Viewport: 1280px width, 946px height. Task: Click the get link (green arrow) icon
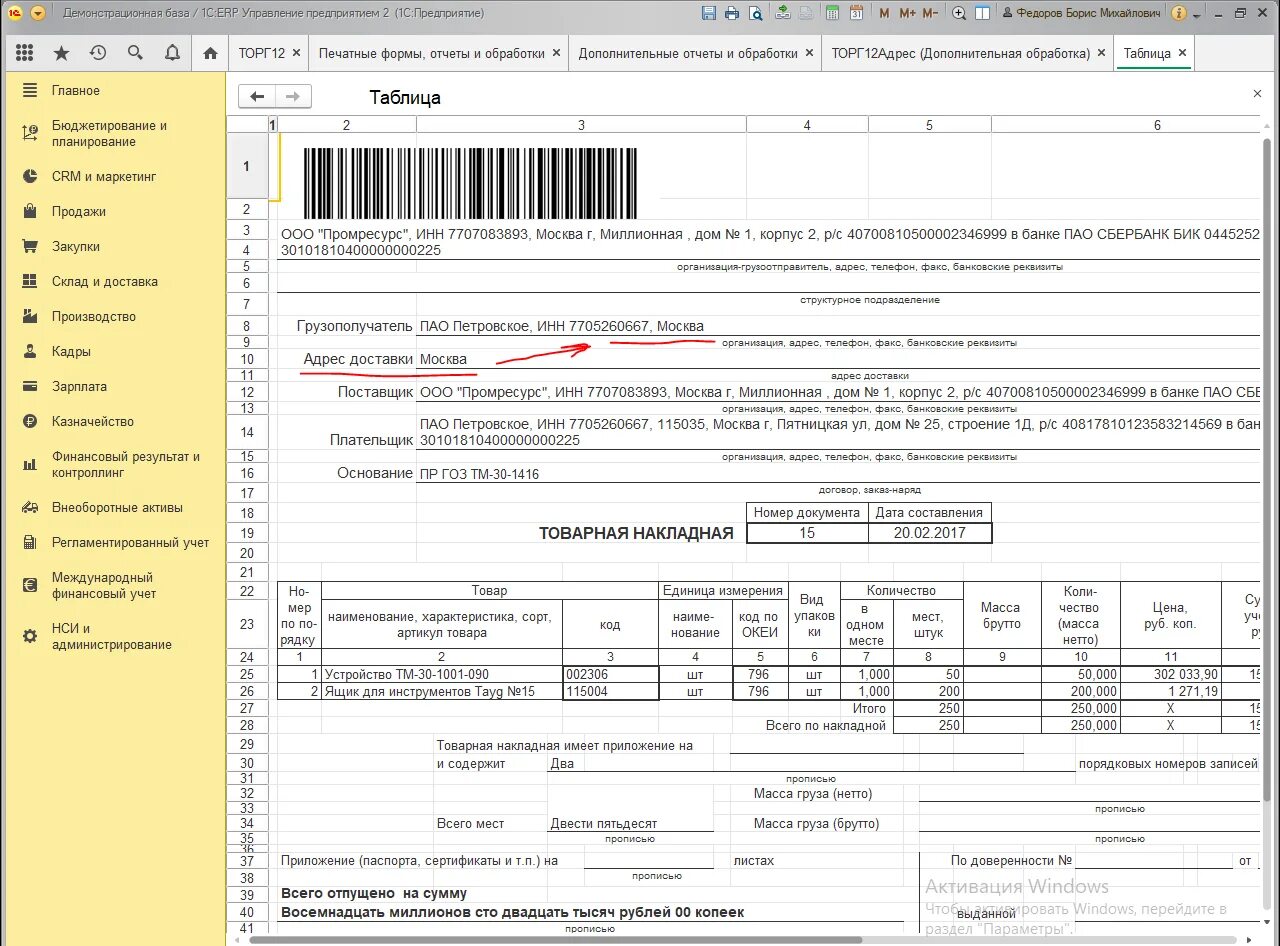click(x=782, y=14)
